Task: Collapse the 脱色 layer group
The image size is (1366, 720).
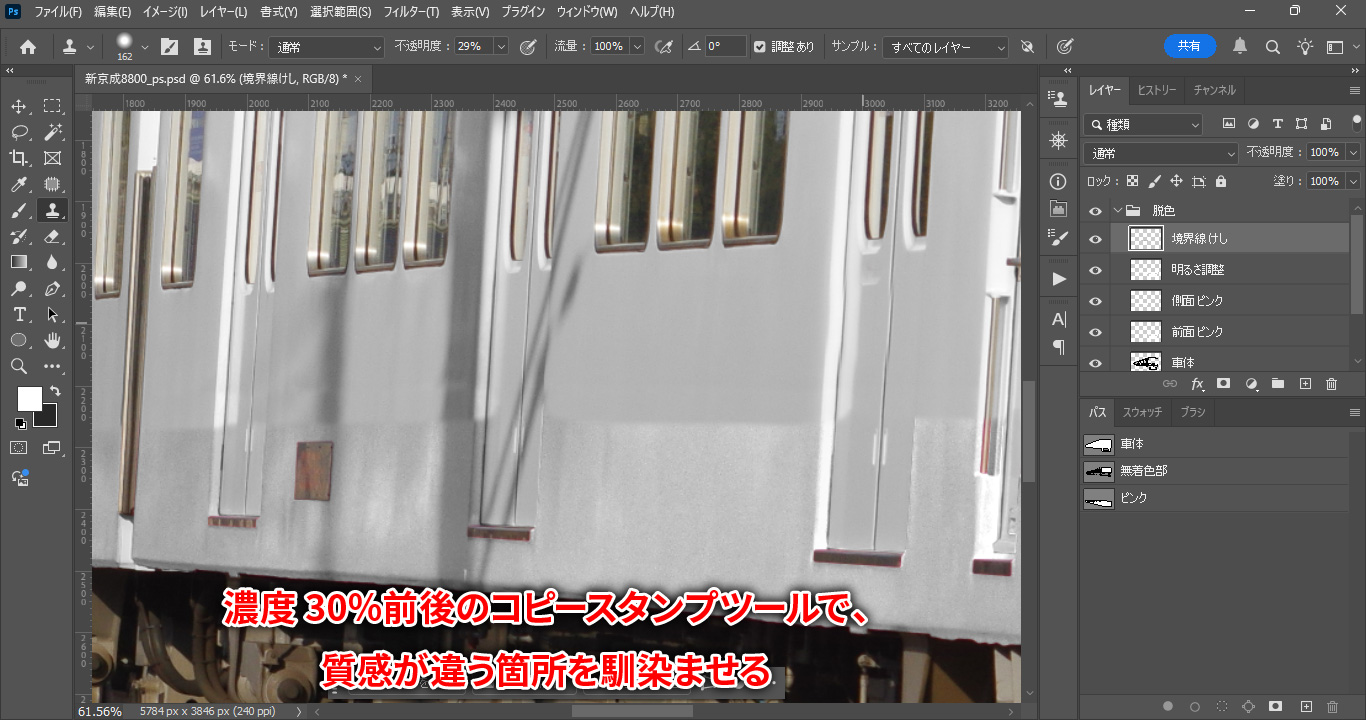Action: [1117, 211]
